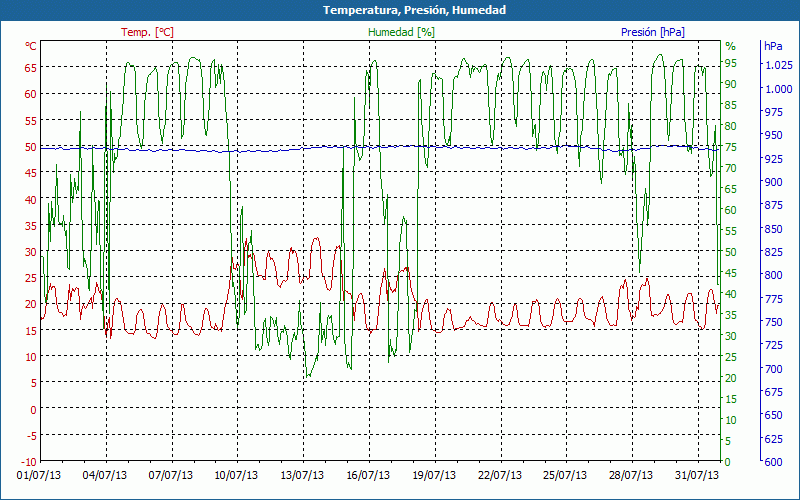Click the '%' humidity axis unit label
800x500 pixels.
tap(731, 46)
